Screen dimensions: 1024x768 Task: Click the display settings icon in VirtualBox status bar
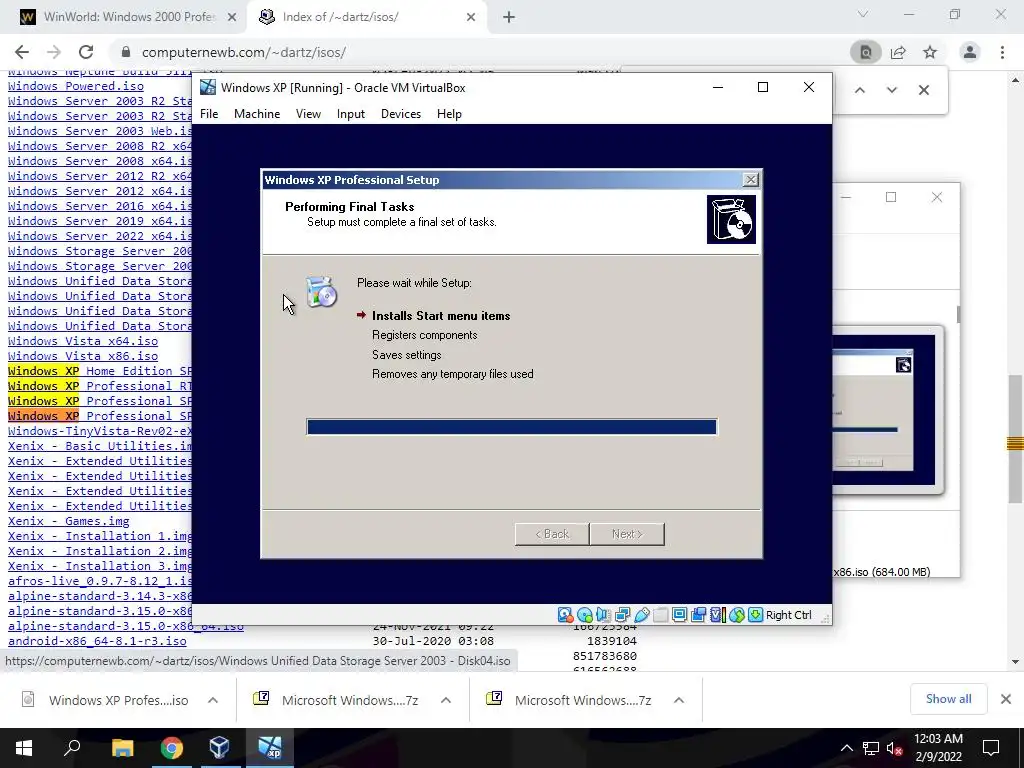(x=679, y=615)
